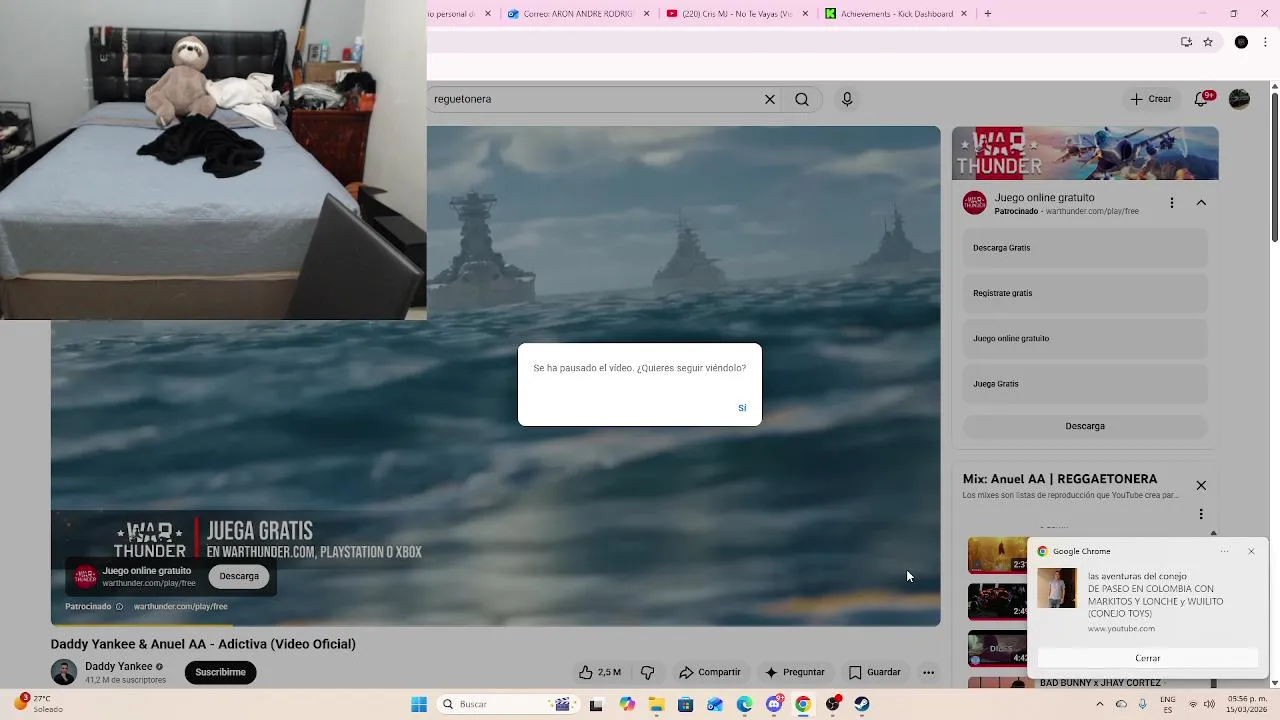Play the mix video with 4:42 duration

tap(997, 649)
